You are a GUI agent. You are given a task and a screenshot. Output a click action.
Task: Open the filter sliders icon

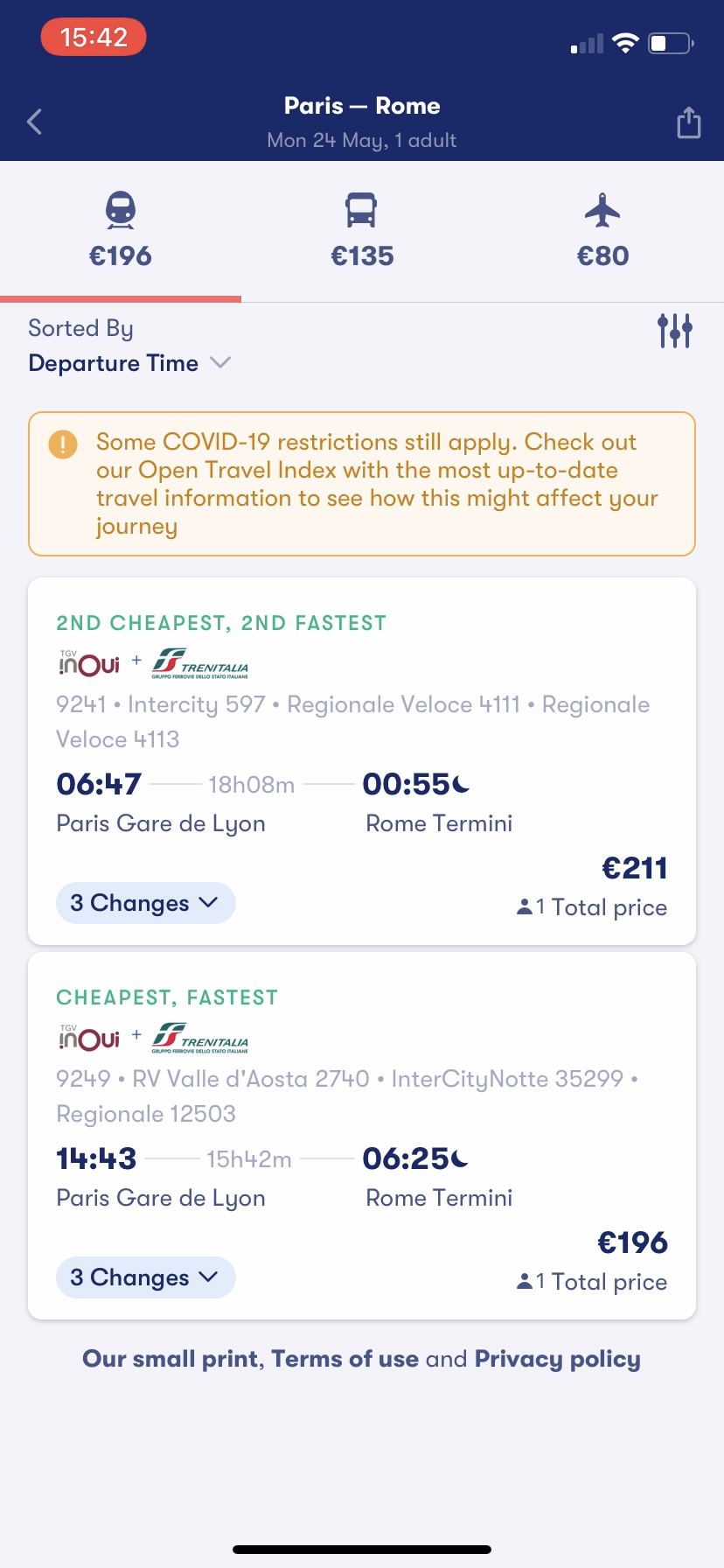tap(674, 330)
